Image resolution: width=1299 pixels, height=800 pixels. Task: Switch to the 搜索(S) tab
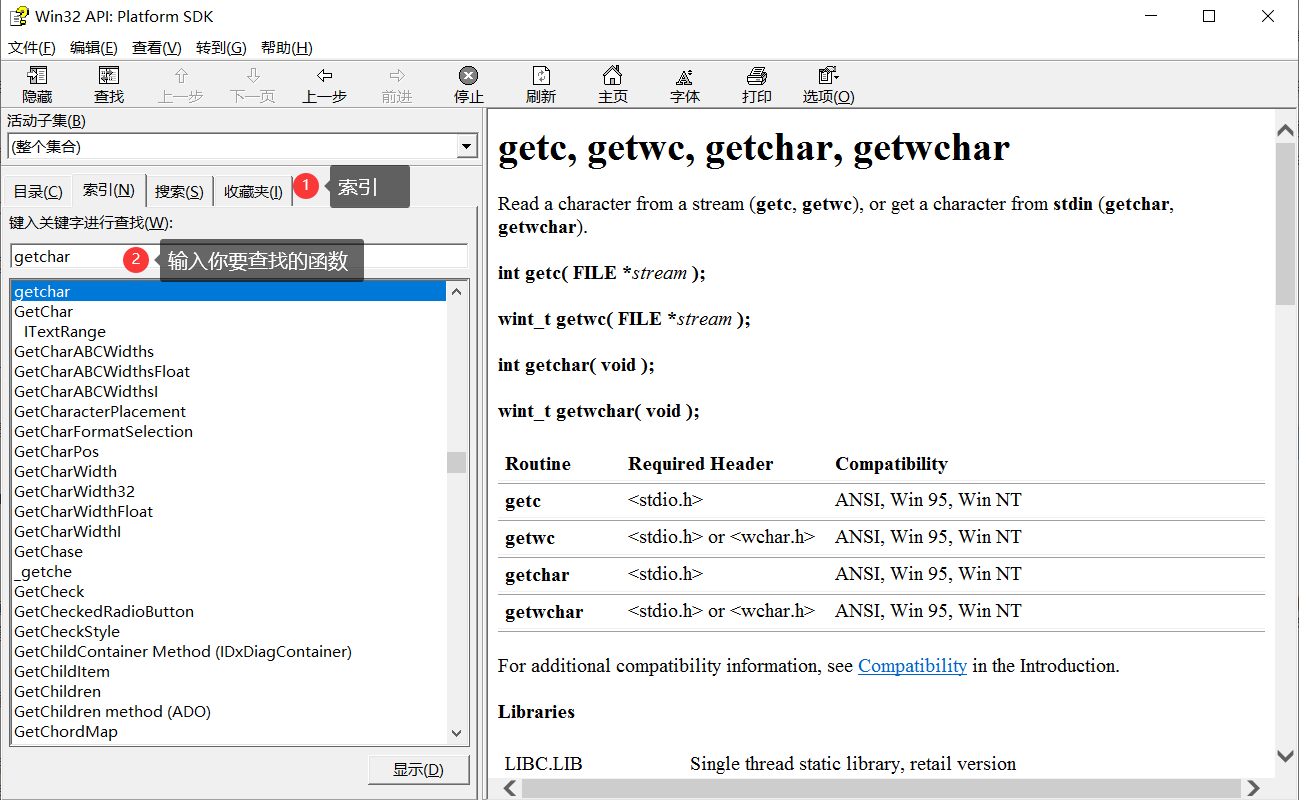180,192
